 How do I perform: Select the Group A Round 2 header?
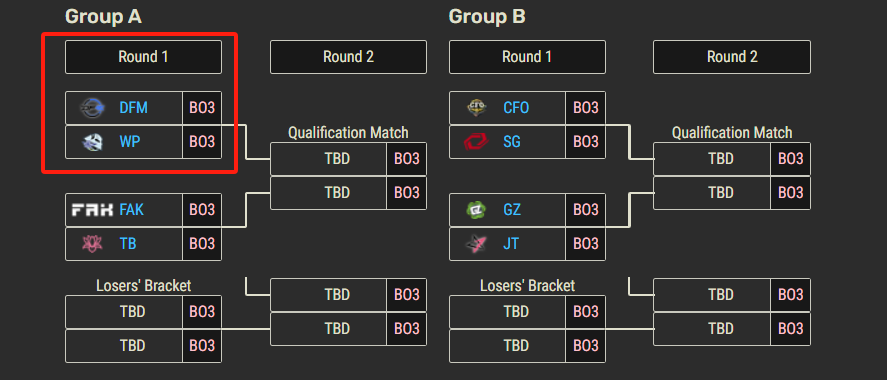(x=348, y=57)
